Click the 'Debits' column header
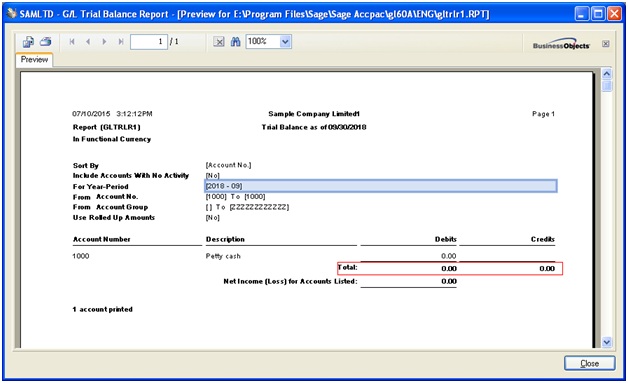The image size is (628, 383). pos(446,239)
